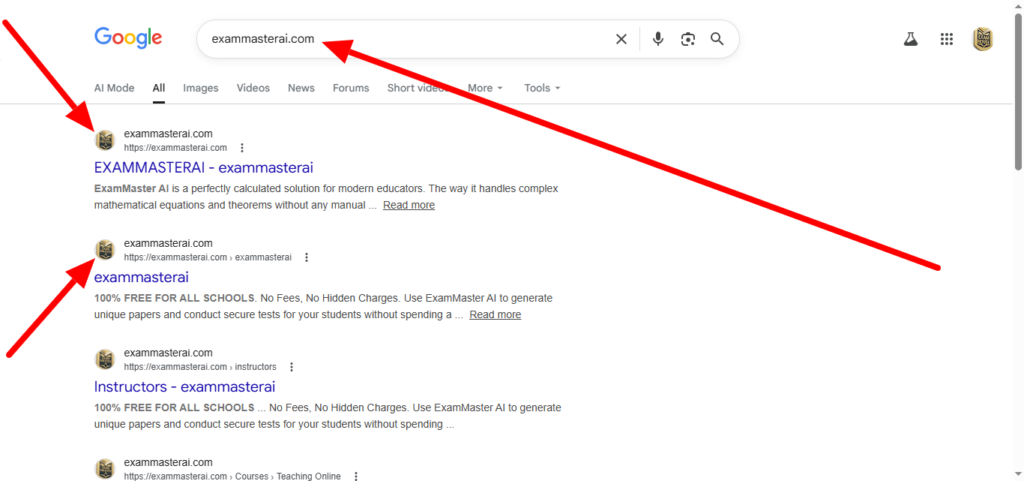Open the exammasterai result title link
Viewport: 1024px width, 481px height.
tap(142, 277)
